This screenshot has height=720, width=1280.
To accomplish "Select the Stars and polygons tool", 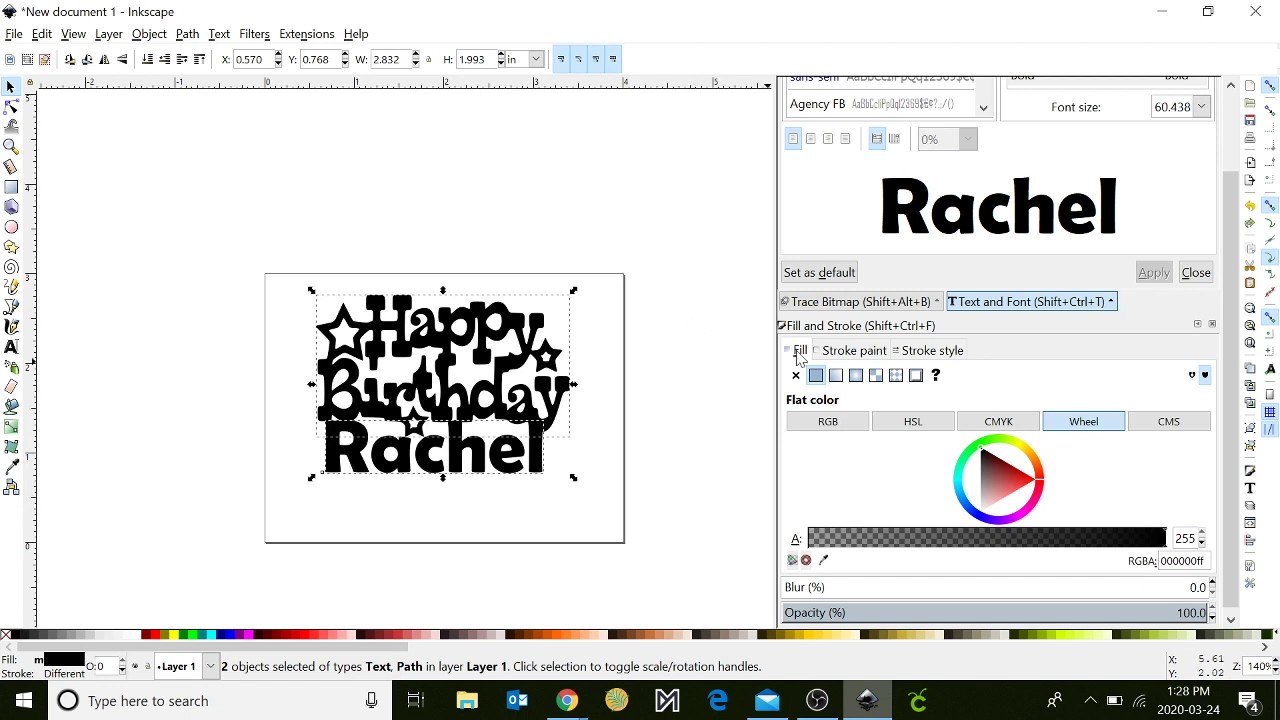I will click(11, 247).
